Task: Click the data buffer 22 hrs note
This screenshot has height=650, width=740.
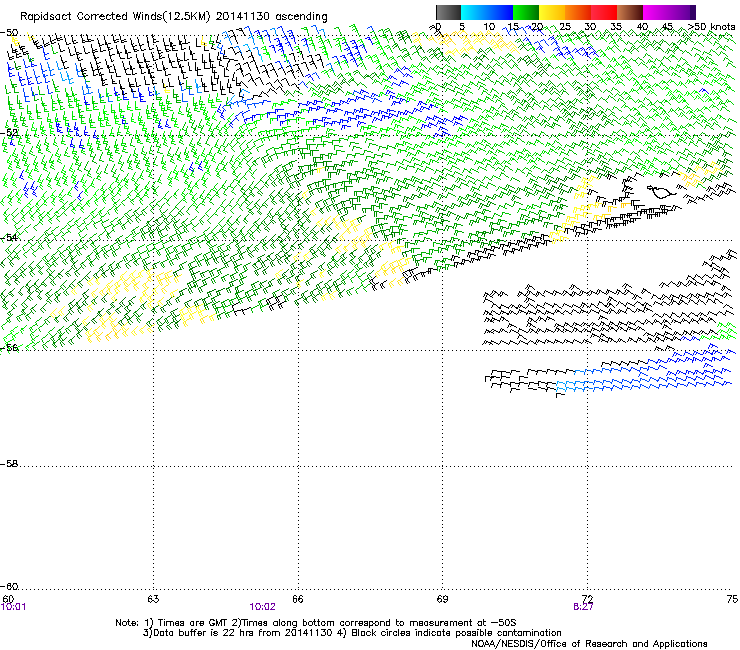Action: pyautogui.click(x=353, y=633)
